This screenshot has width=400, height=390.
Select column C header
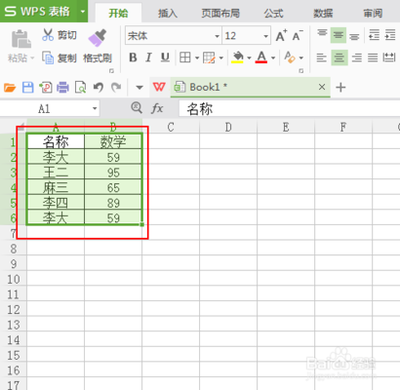coord(171,127)
